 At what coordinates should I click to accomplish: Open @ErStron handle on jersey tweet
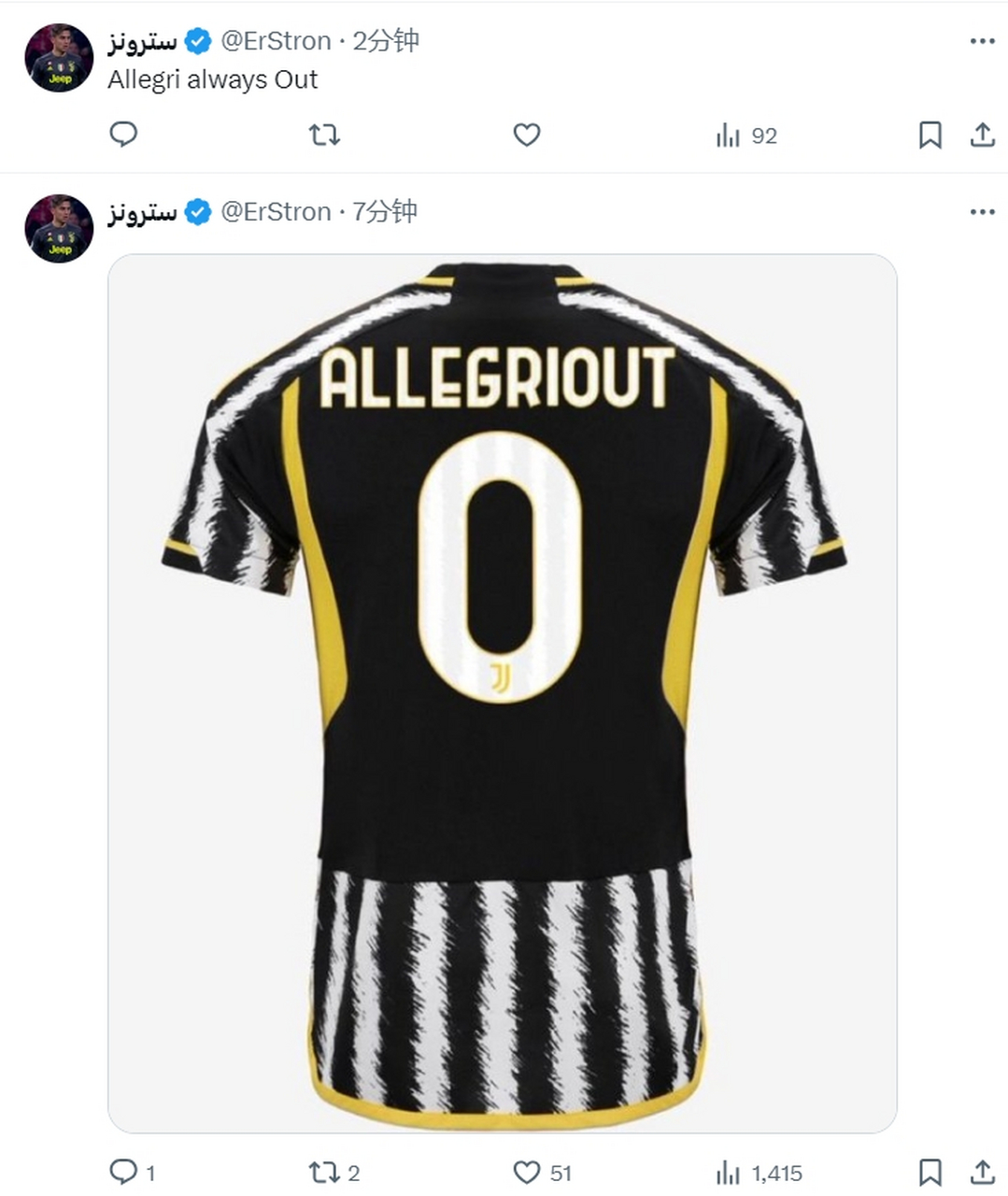(x=276, y=212)
